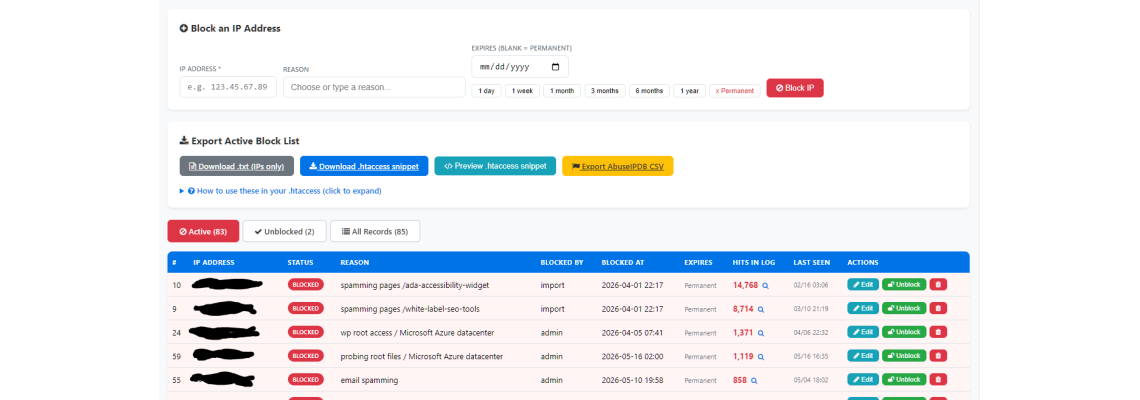
Task: Set expiry to 6 months
Action: (x=649, y=91)
